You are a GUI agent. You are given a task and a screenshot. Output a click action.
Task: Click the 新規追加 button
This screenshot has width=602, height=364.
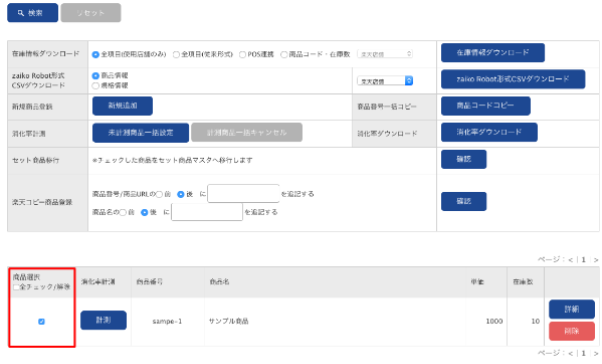click(x=122, y=106)
